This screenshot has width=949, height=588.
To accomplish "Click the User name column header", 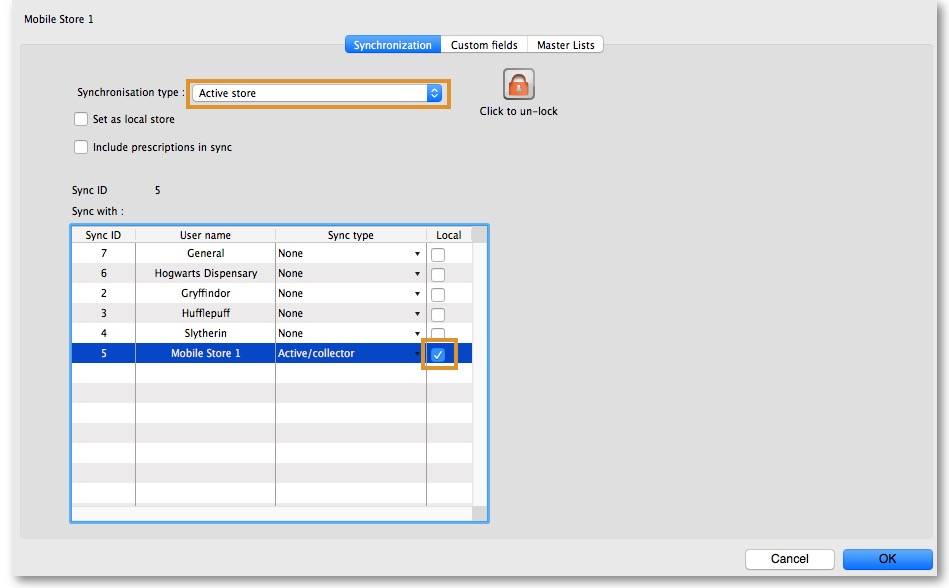I will [205, 235].
